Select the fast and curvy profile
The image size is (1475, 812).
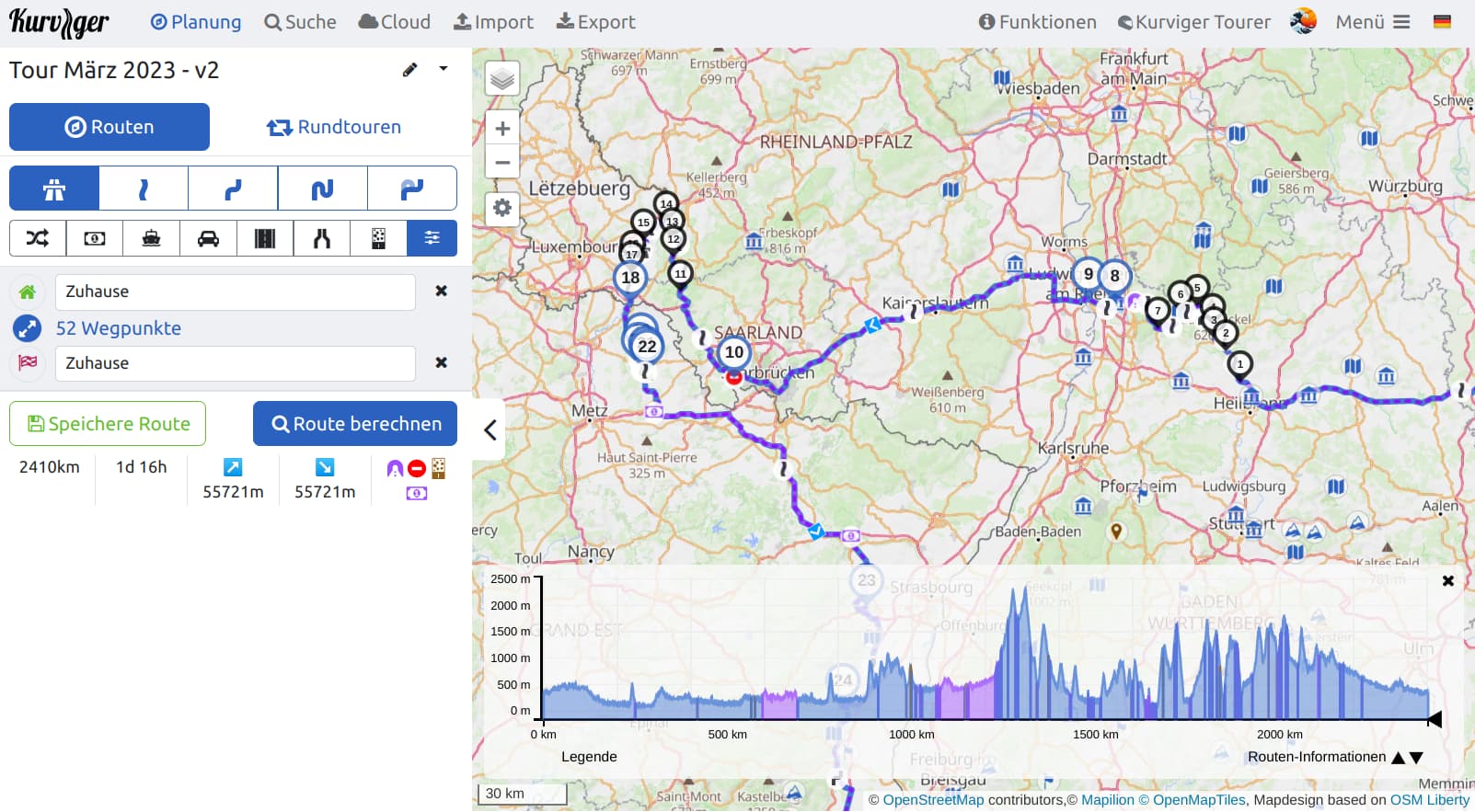[411, 189]
